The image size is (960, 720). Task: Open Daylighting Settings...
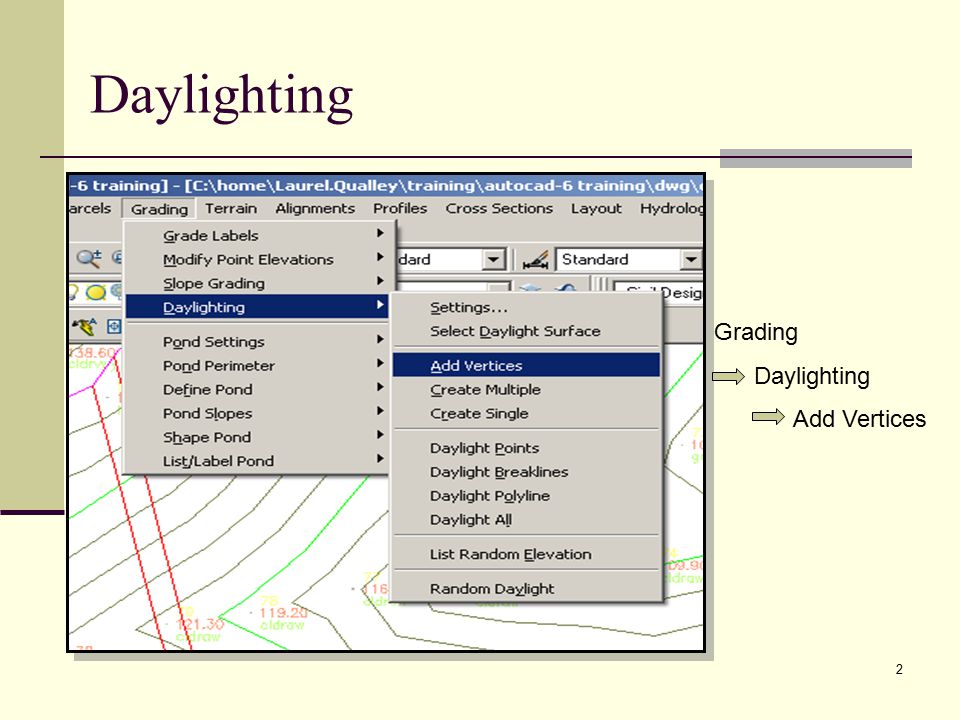click(x=526, y=307)
